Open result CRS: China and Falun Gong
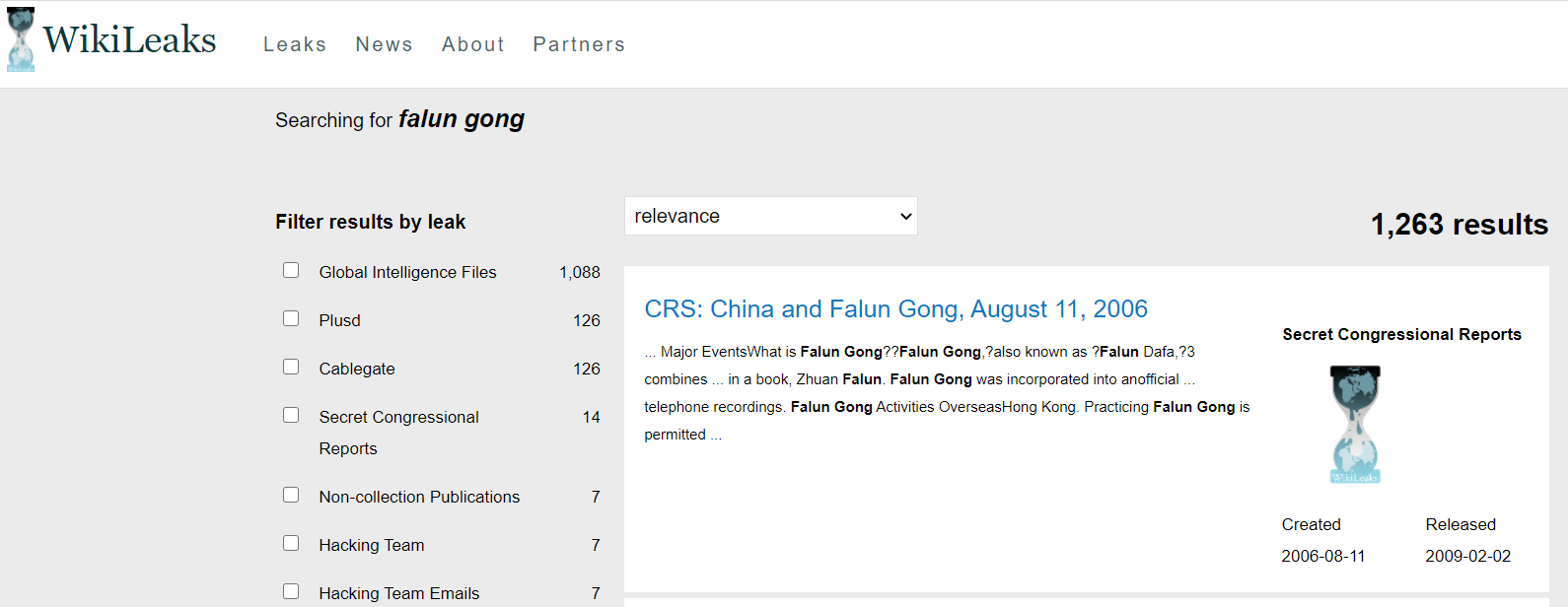 [895, 309]
